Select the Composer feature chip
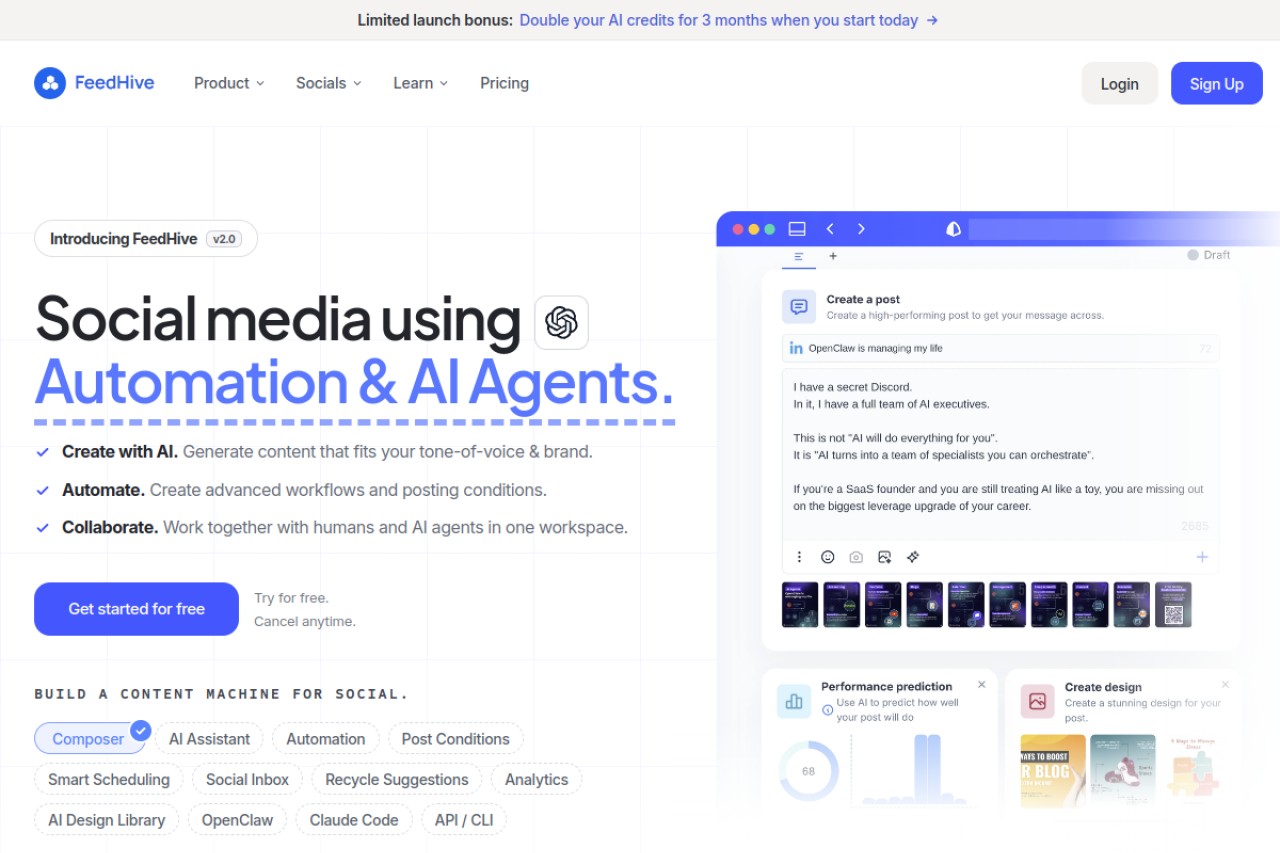Image resolution: width=1280 pixels, height=853 pixels. [x=90, y=739]
